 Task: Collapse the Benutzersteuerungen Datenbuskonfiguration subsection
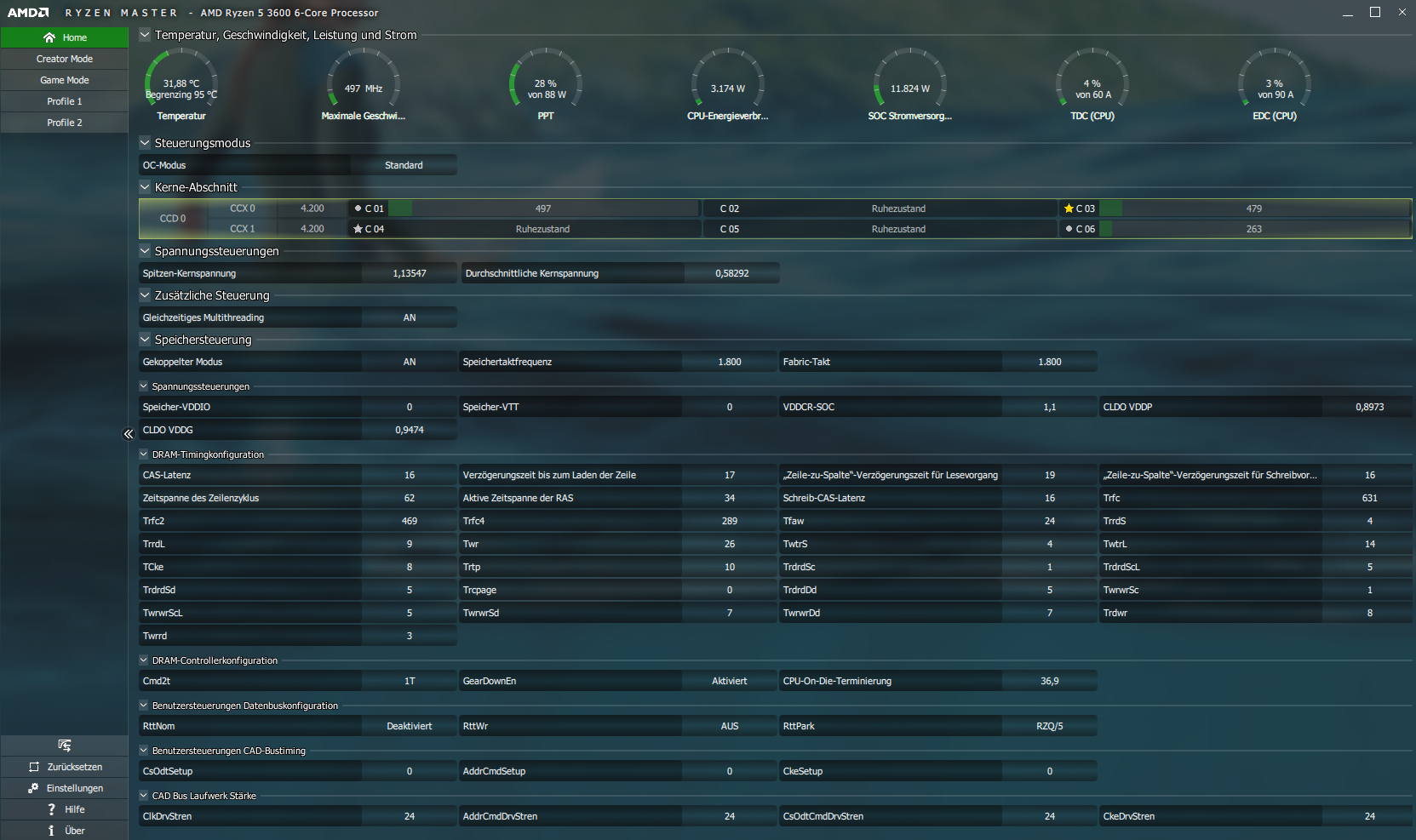(x=144, y=706)
